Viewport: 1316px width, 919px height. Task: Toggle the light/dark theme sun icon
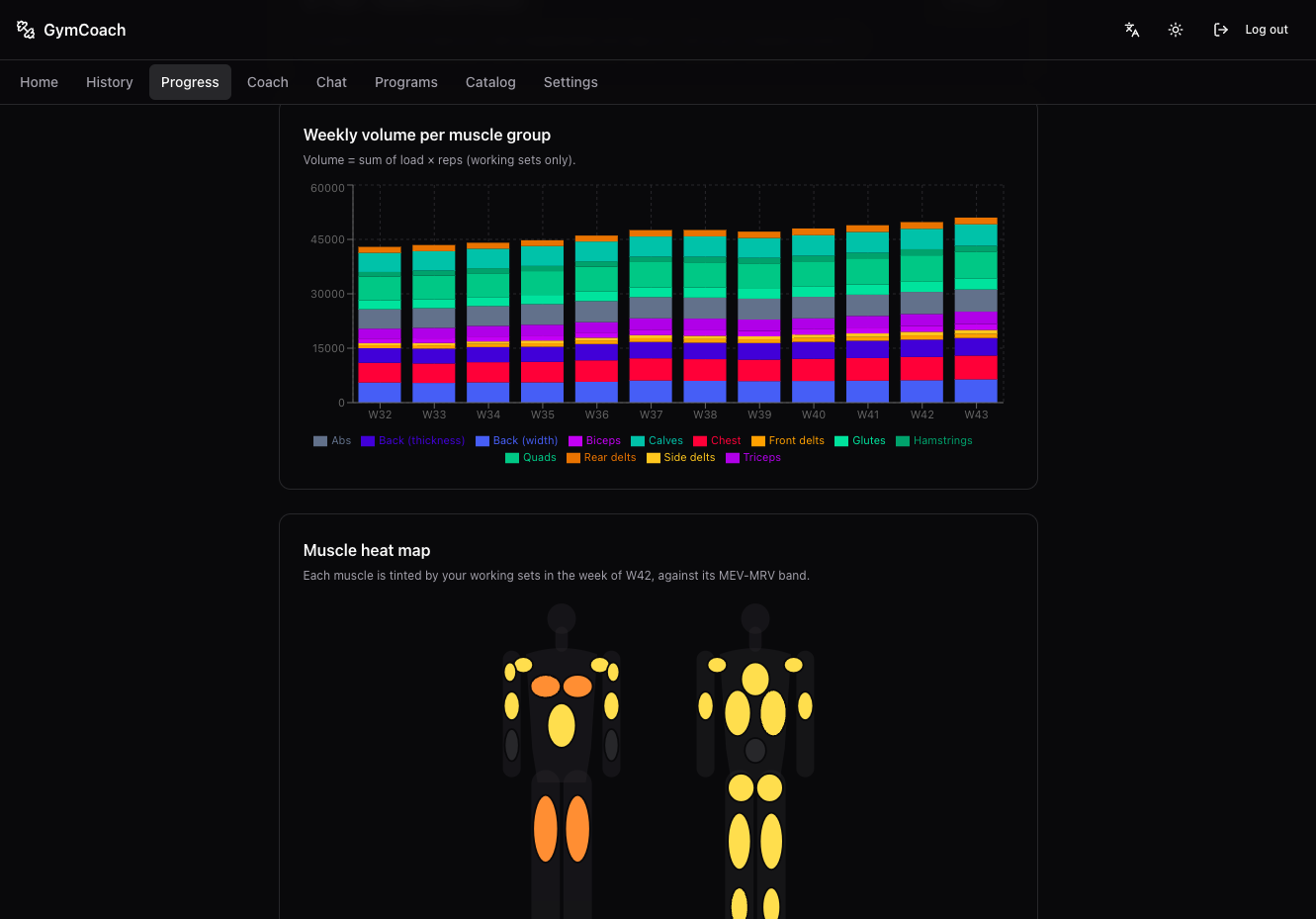point(1176,30)
